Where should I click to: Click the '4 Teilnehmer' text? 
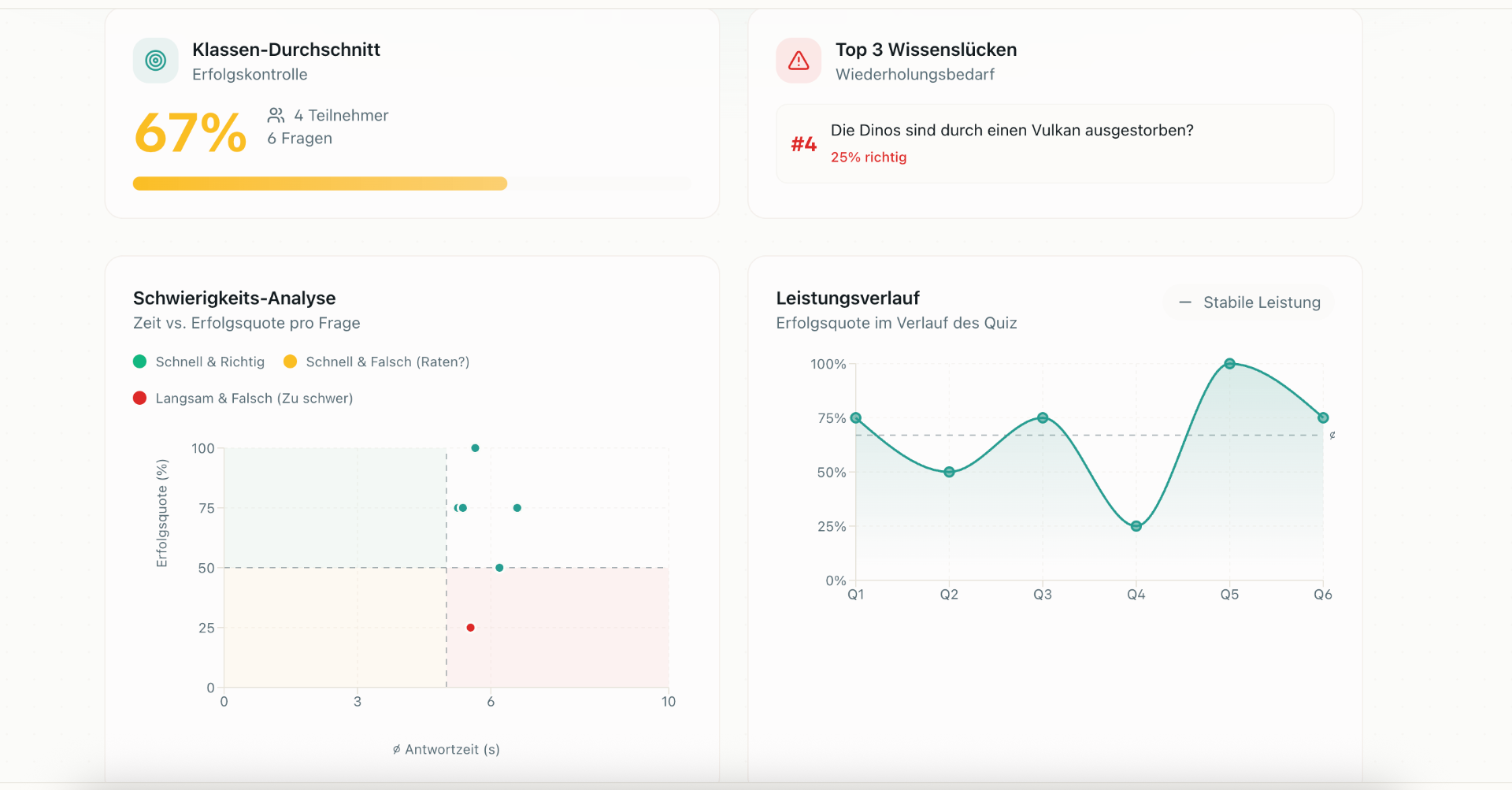coord(341,116)
